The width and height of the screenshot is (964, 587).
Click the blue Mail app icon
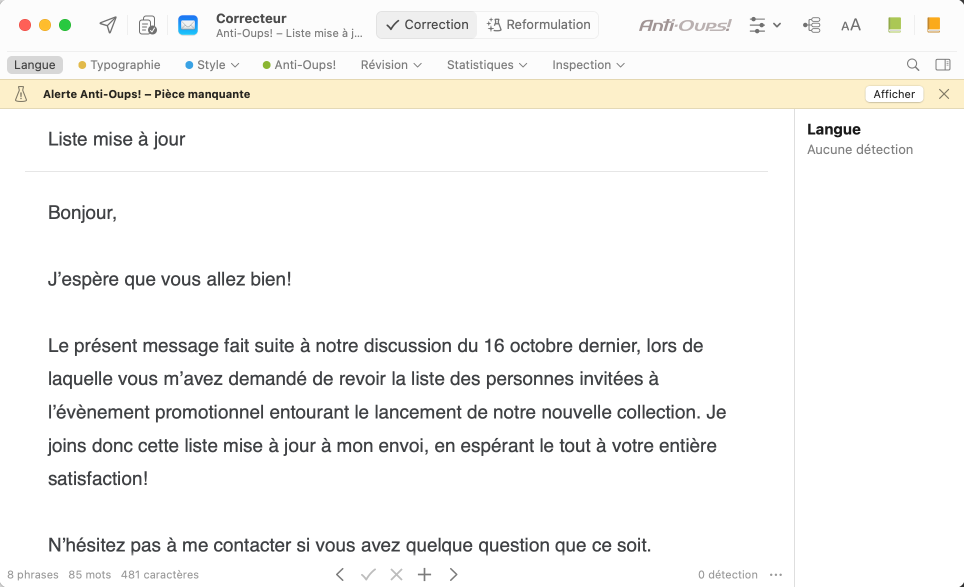(x=188, y=25)
